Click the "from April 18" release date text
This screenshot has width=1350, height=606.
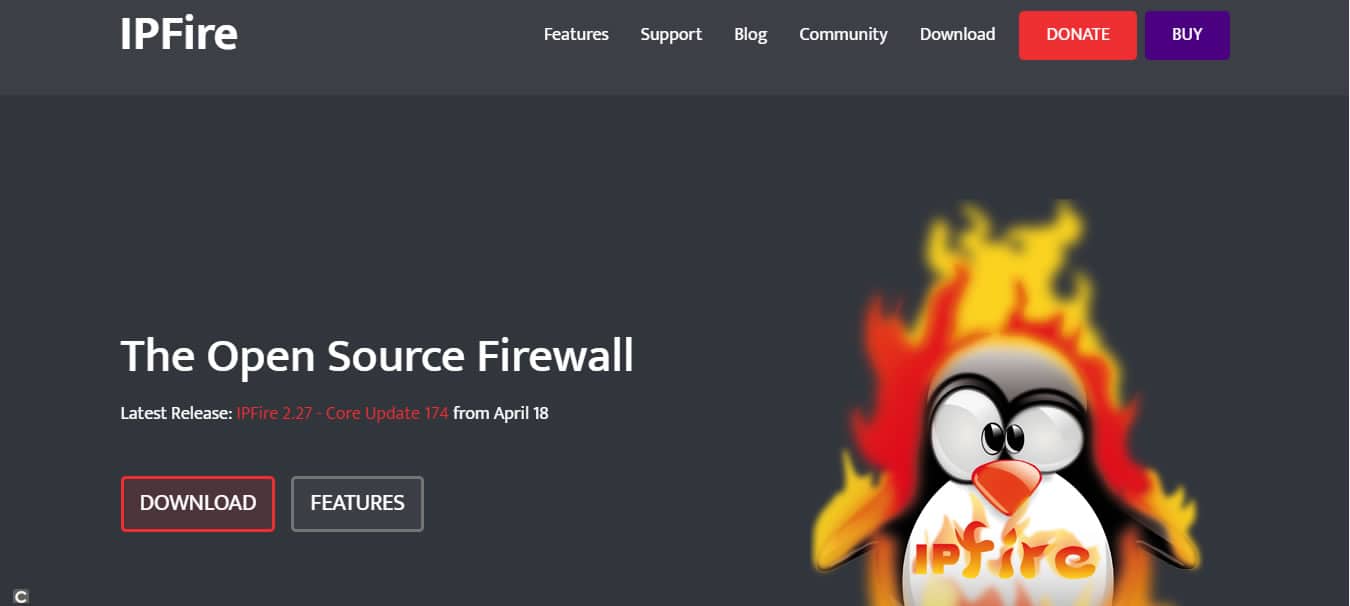(501, 412)
